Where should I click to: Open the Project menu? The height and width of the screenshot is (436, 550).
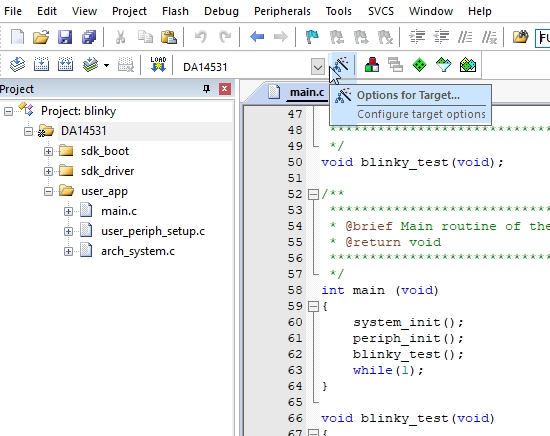129,11
